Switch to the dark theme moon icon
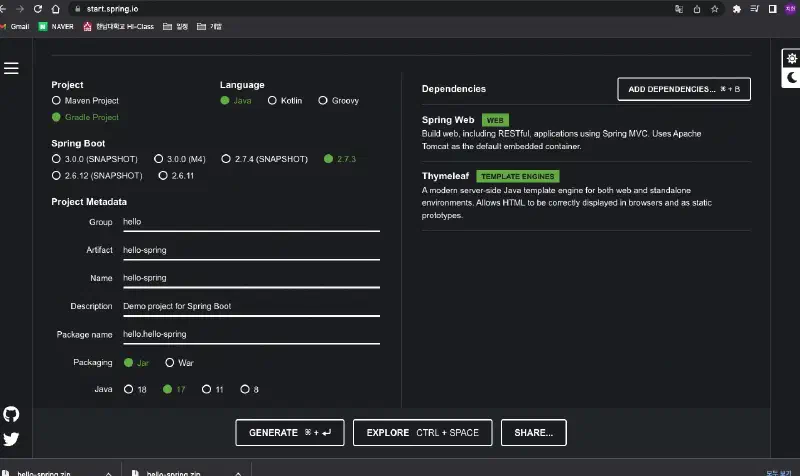Screen dimensions: 800x476 pyautogui.click(x=791, y=77)
